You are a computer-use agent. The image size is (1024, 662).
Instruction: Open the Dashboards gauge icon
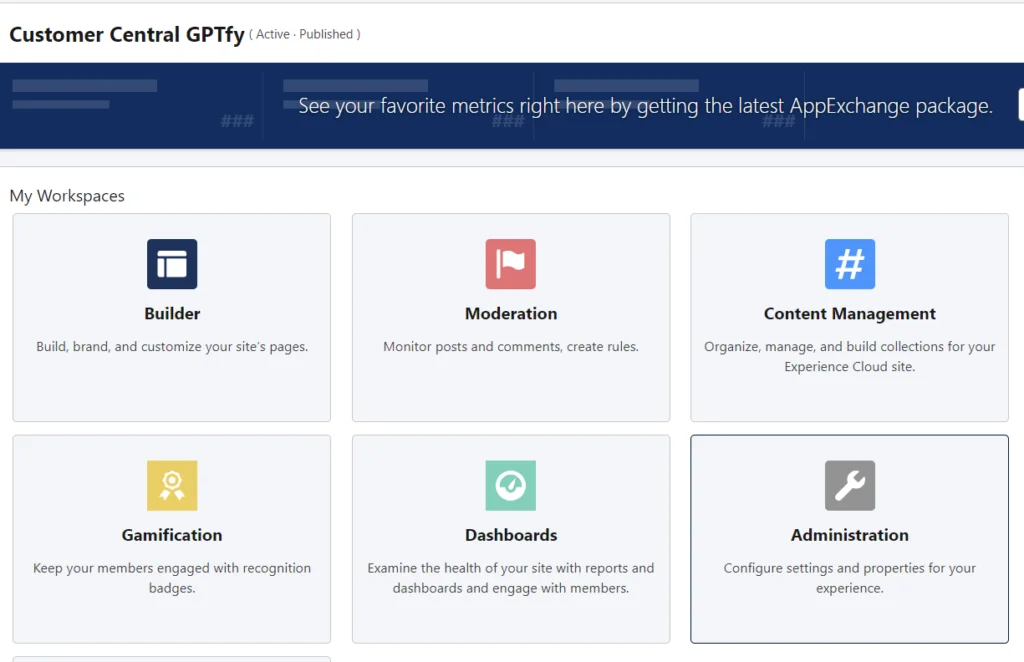click(x=511, y=486)
